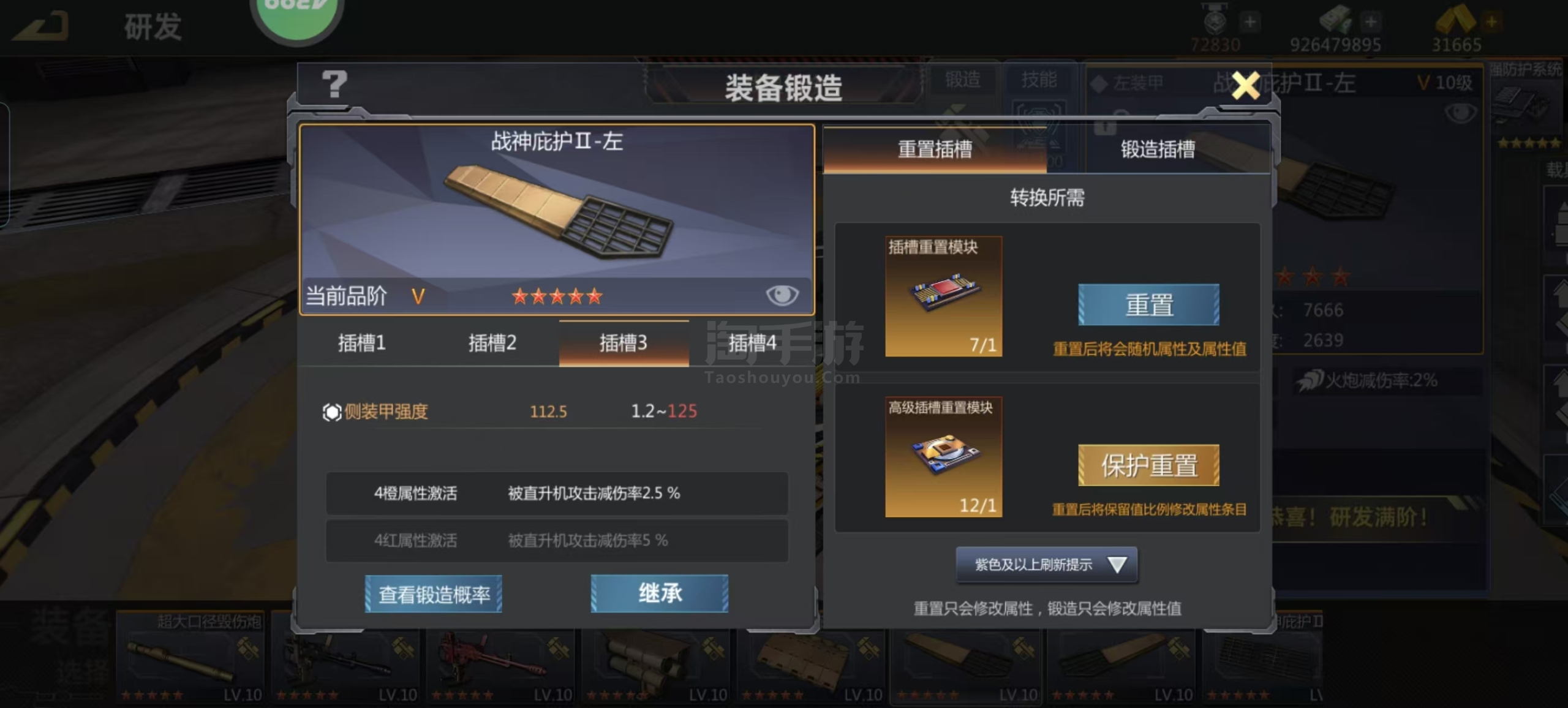Image resolution: width=1568 pixels, height=708 pixels.
Task: Close the 装备锻造 dialog with X
Action: click(1245, 85)
